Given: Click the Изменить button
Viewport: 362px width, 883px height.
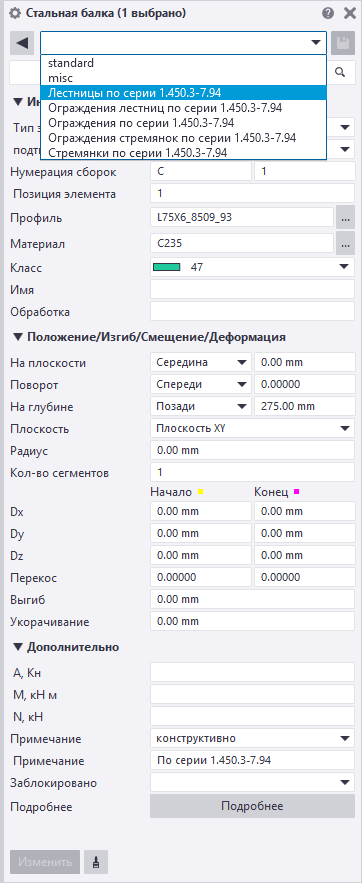Looking at the screenshot, I should point(45,862).
